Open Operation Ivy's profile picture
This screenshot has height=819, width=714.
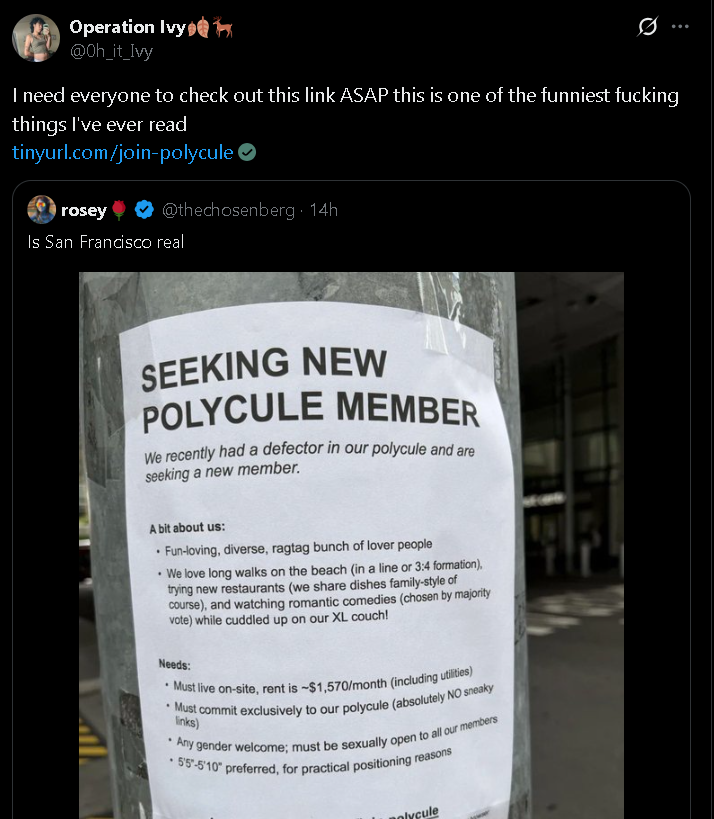coord(36,38)
